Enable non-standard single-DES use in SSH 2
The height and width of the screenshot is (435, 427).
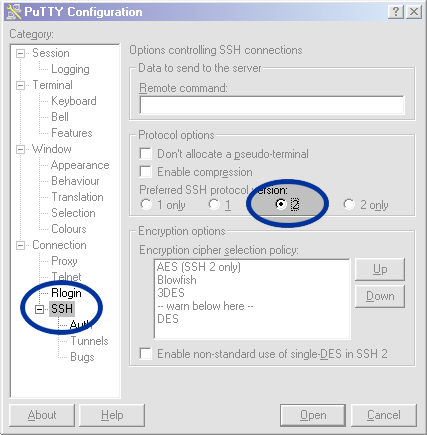point(146,354)
